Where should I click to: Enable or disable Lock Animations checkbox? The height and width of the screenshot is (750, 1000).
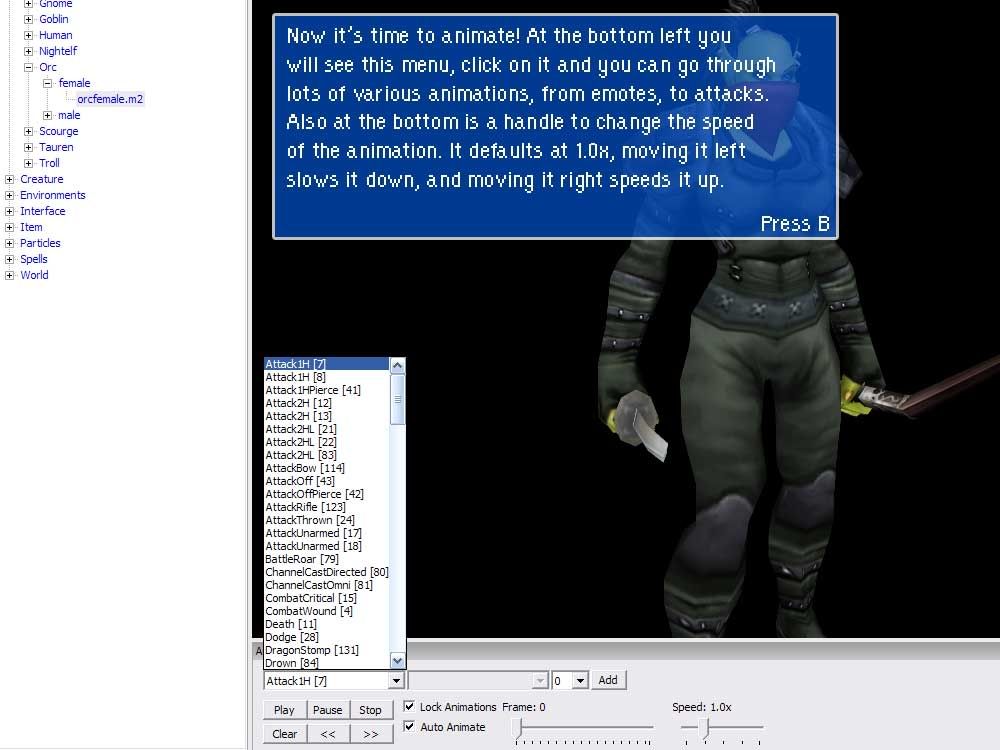(409, 706)
